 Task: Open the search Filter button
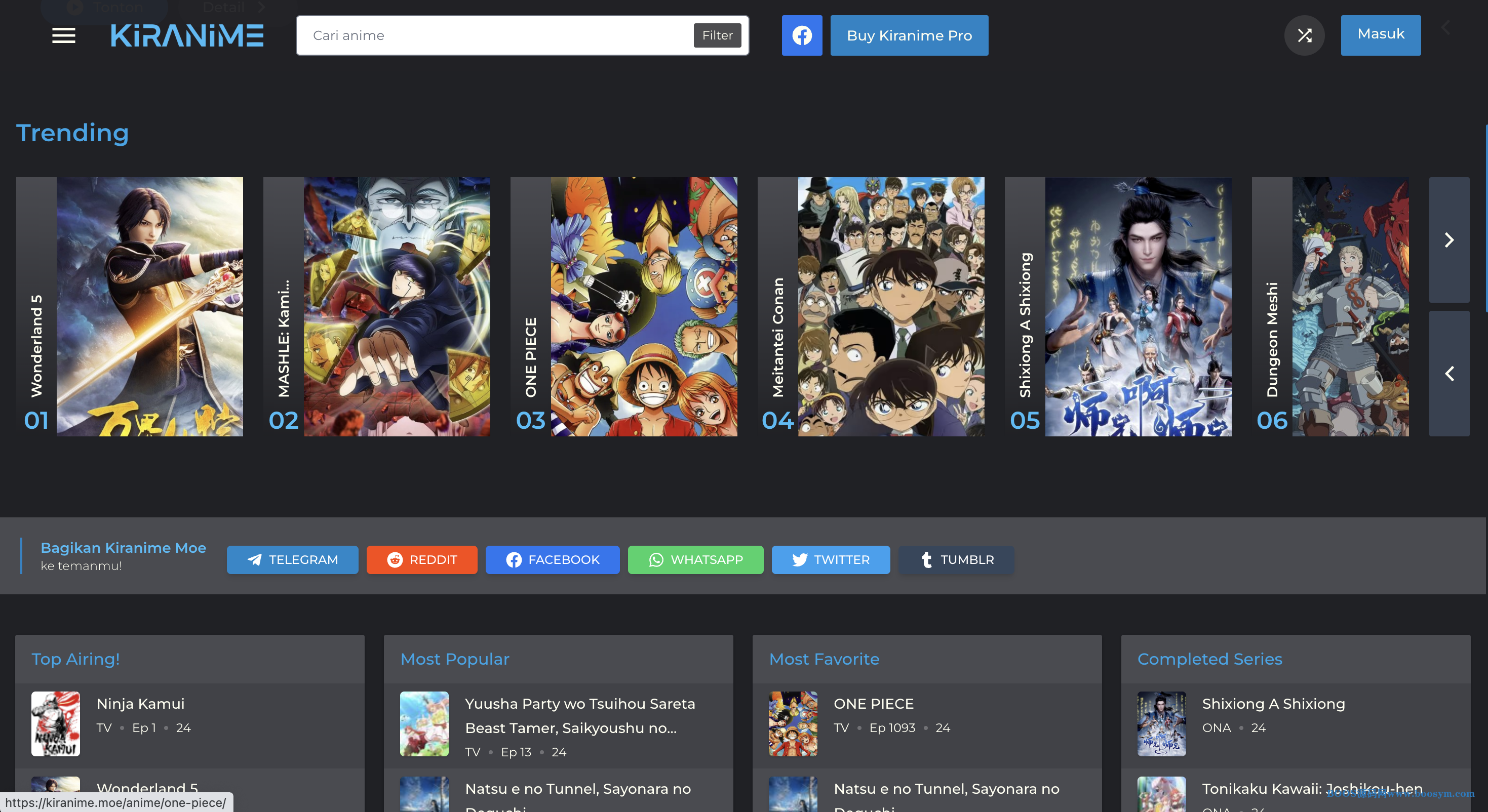[718, 35]
